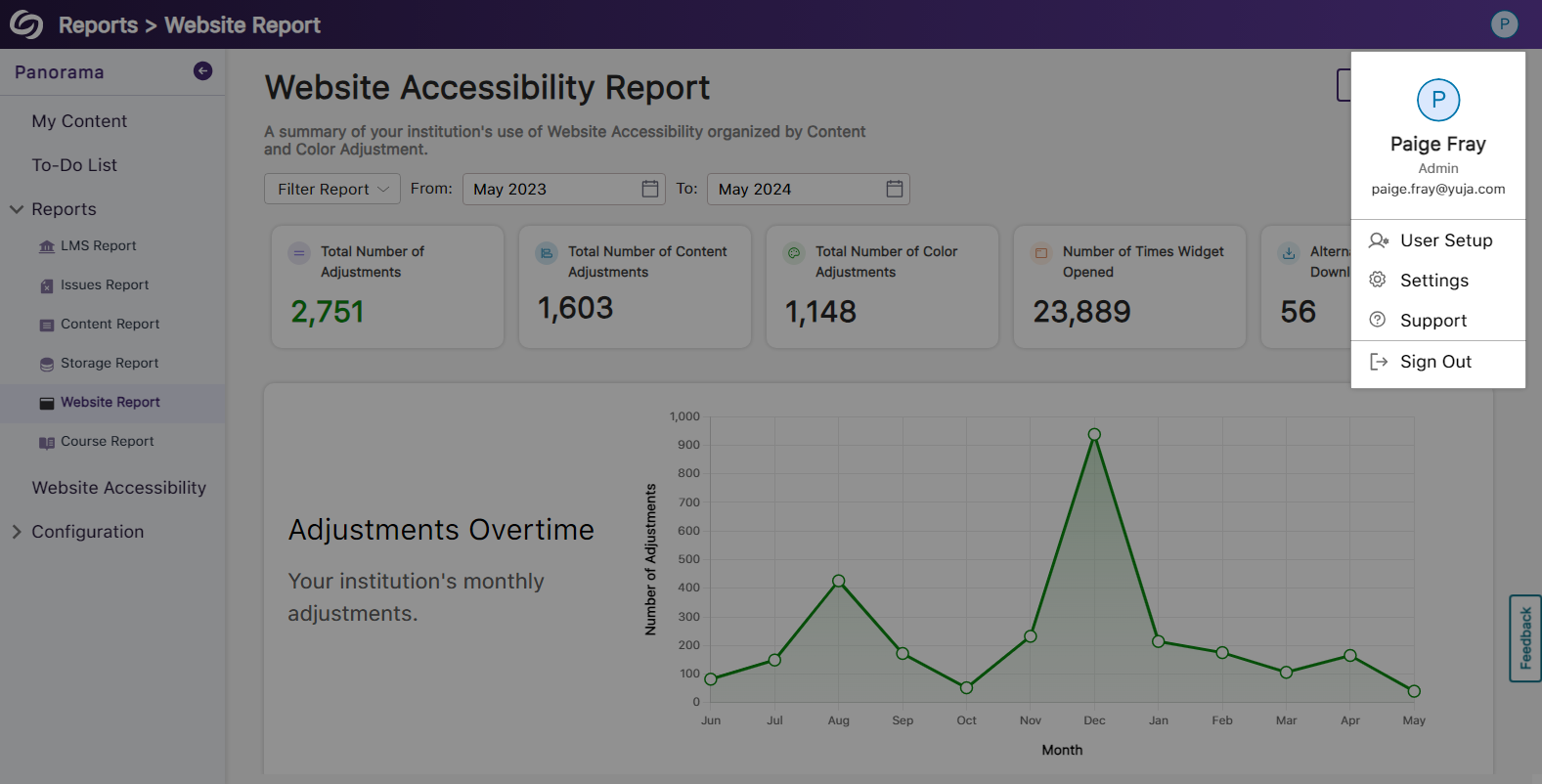
Task: Click the Issues Report icon
Action: pos(47,285)
